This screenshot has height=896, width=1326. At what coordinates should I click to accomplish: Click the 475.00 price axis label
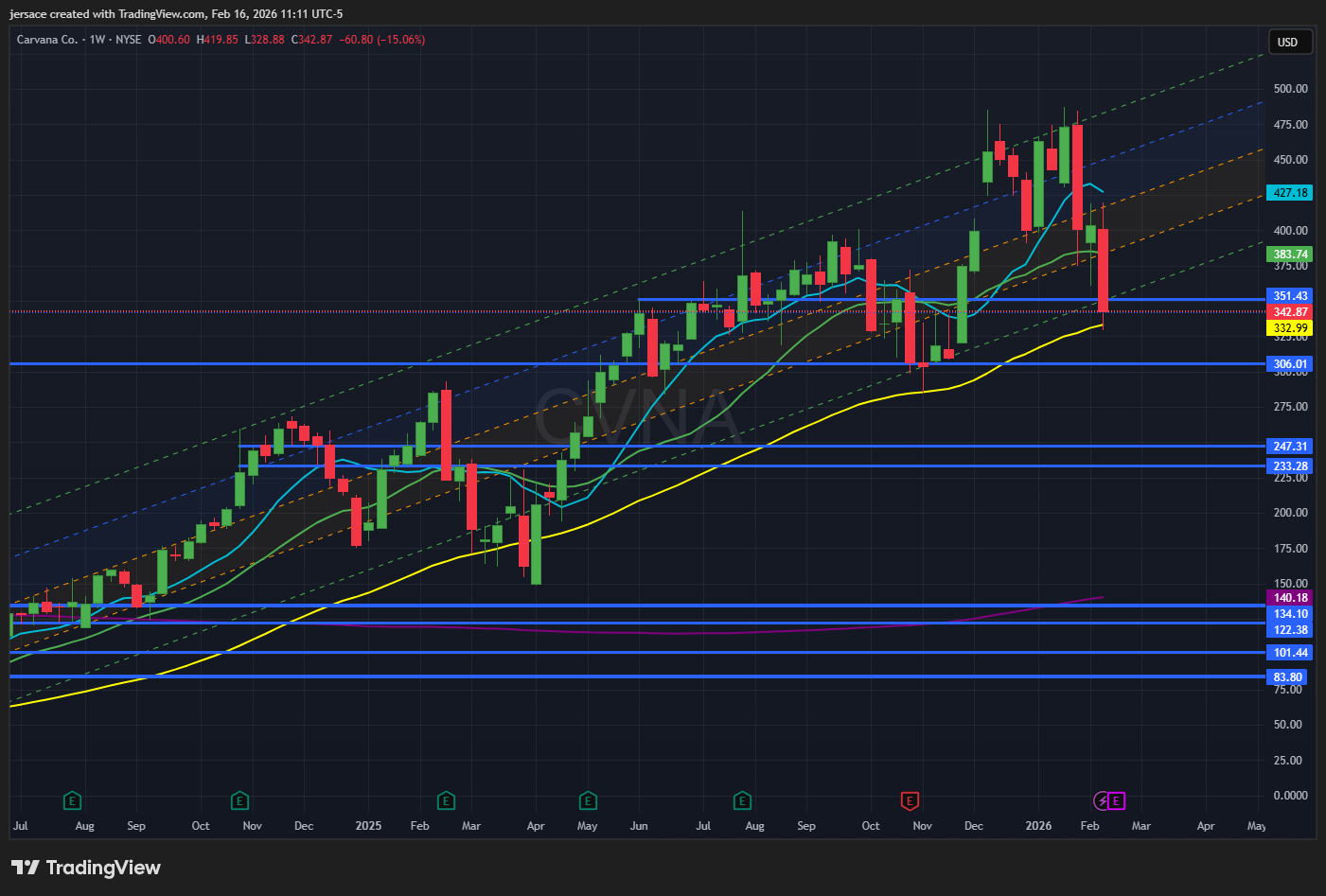1291,125
